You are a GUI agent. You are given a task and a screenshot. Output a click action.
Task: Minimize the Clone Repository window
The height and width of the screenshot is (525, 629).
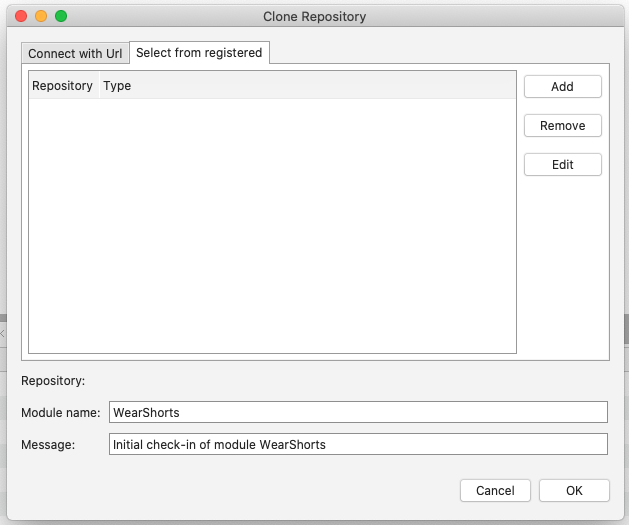pyautogui.click(x=41, y=16)
